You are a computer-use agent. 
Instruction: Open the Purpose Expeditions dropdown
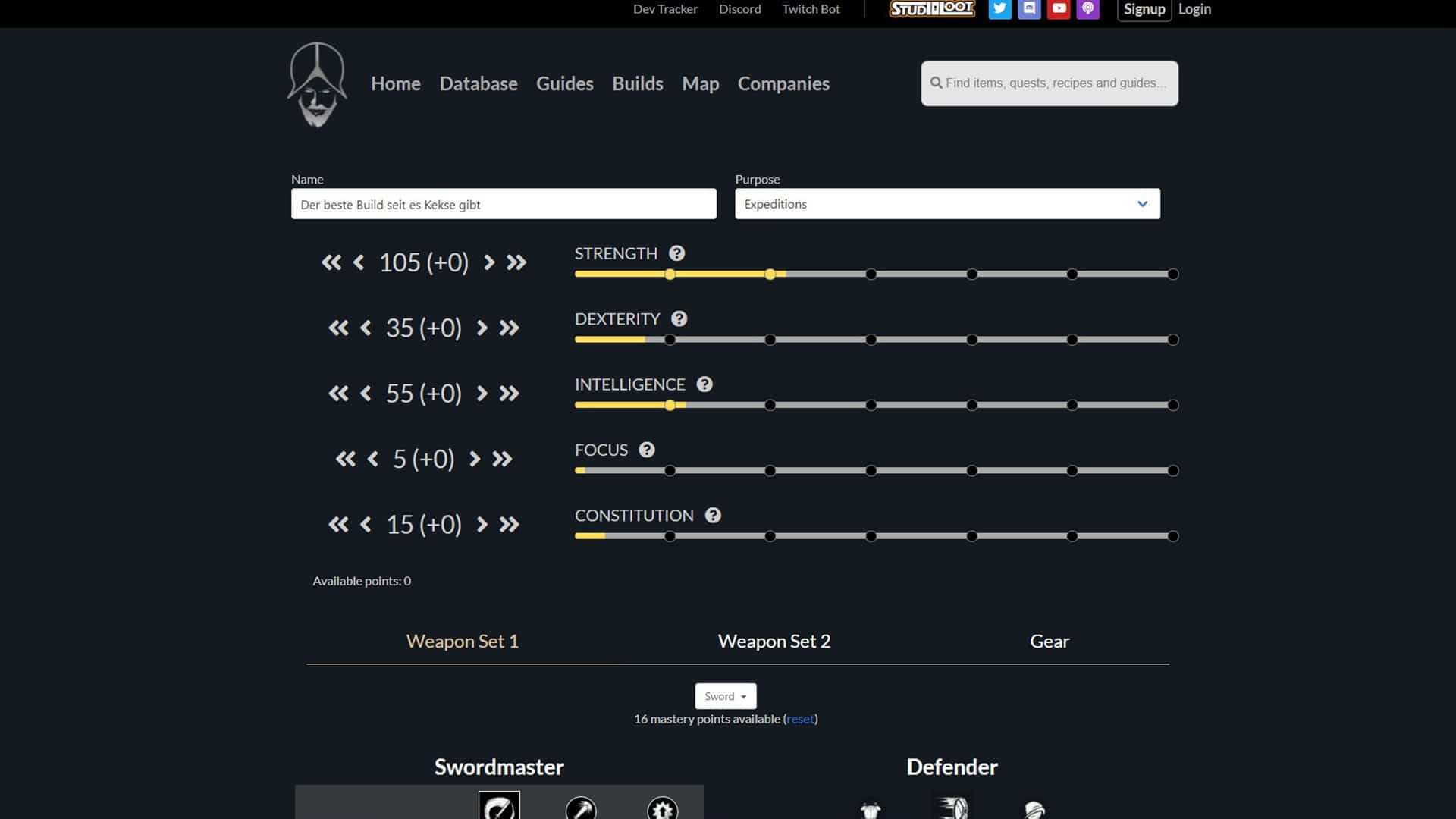947,204
